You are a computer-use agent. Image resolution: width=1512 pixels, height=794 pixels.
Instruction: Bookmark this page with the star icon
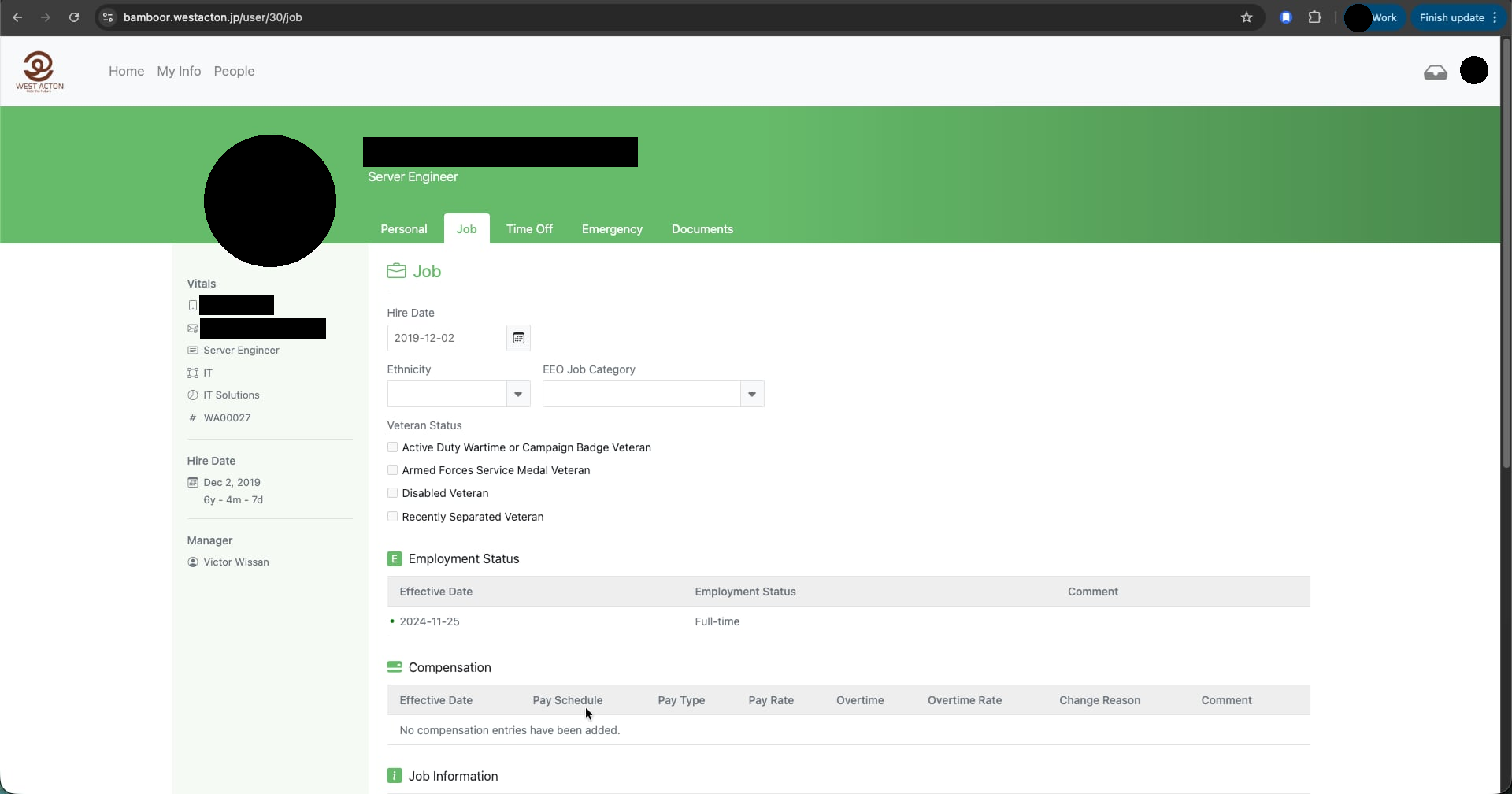(x=1246, y=17)
